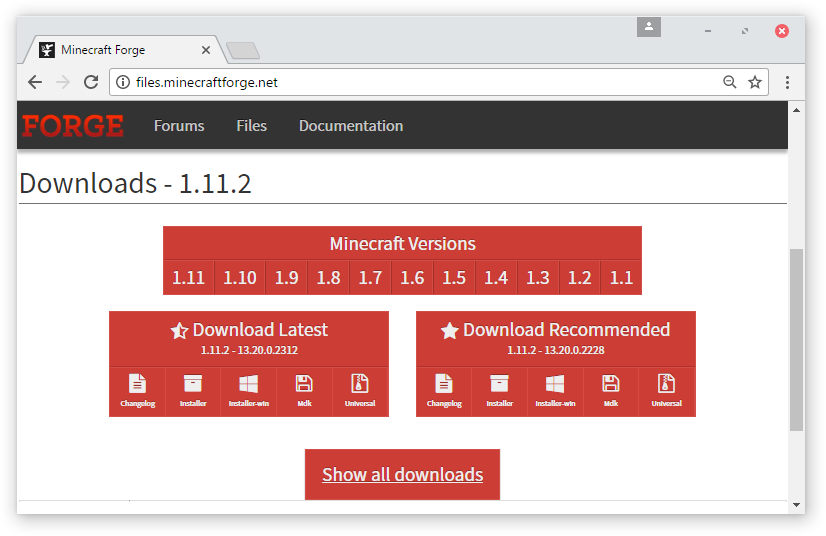The height and width of the screenshot is (536, 826).
Task: Click Mdk icon under Download Latest
Action: coord(304,389)
